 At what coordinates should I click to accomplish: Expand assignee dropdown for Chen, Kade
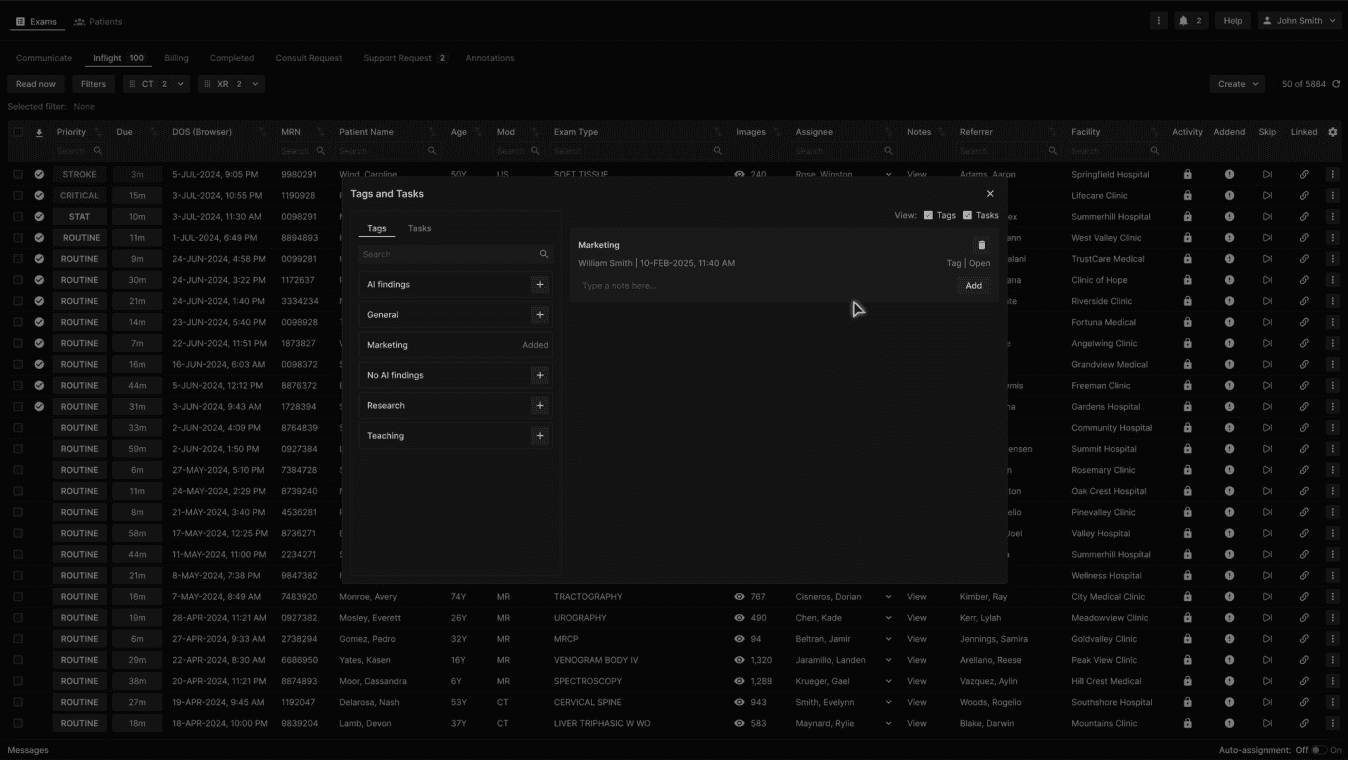[x=888, y=618]
